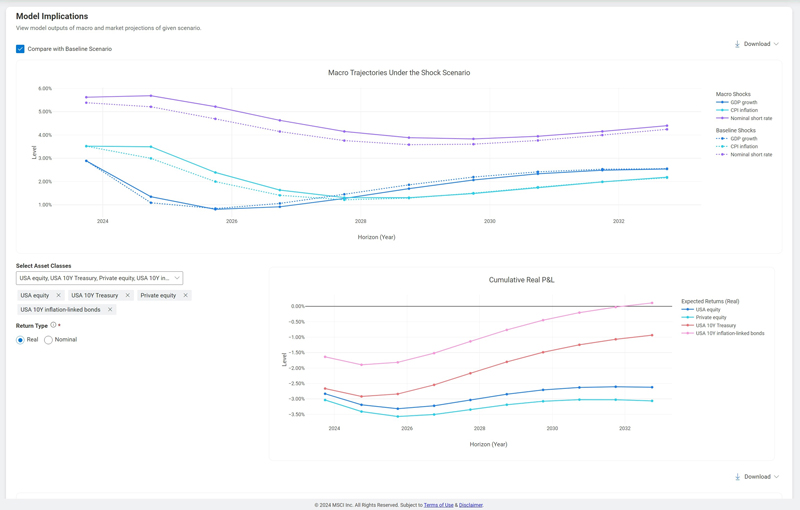Remove the Private equity tag
Image resolution: width=800 pixels, height=510 pixels.
point(185,295)
